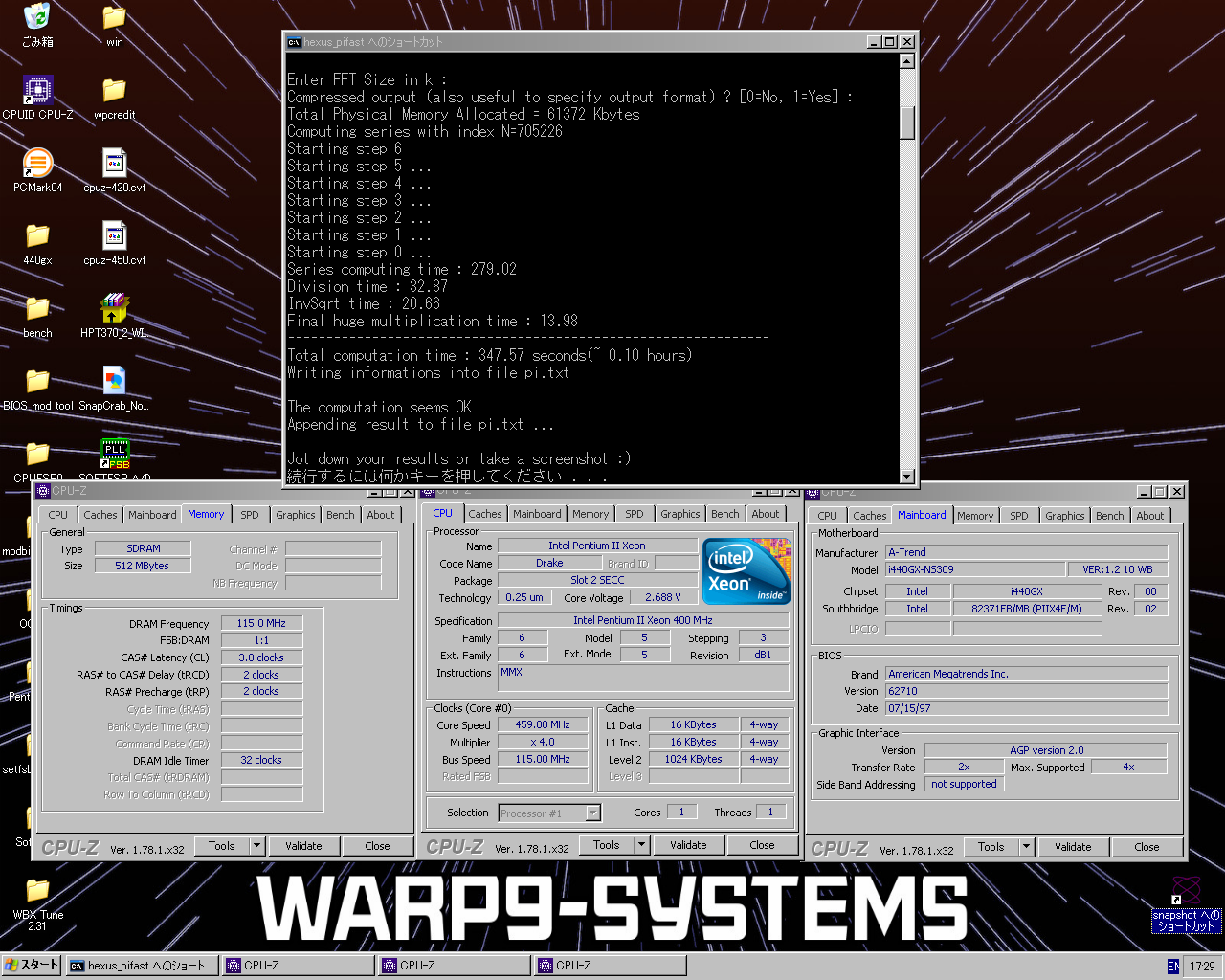Open Bench tab in middle CPU-Z window
Screen dimensions: 1225x980
point(724,514)
